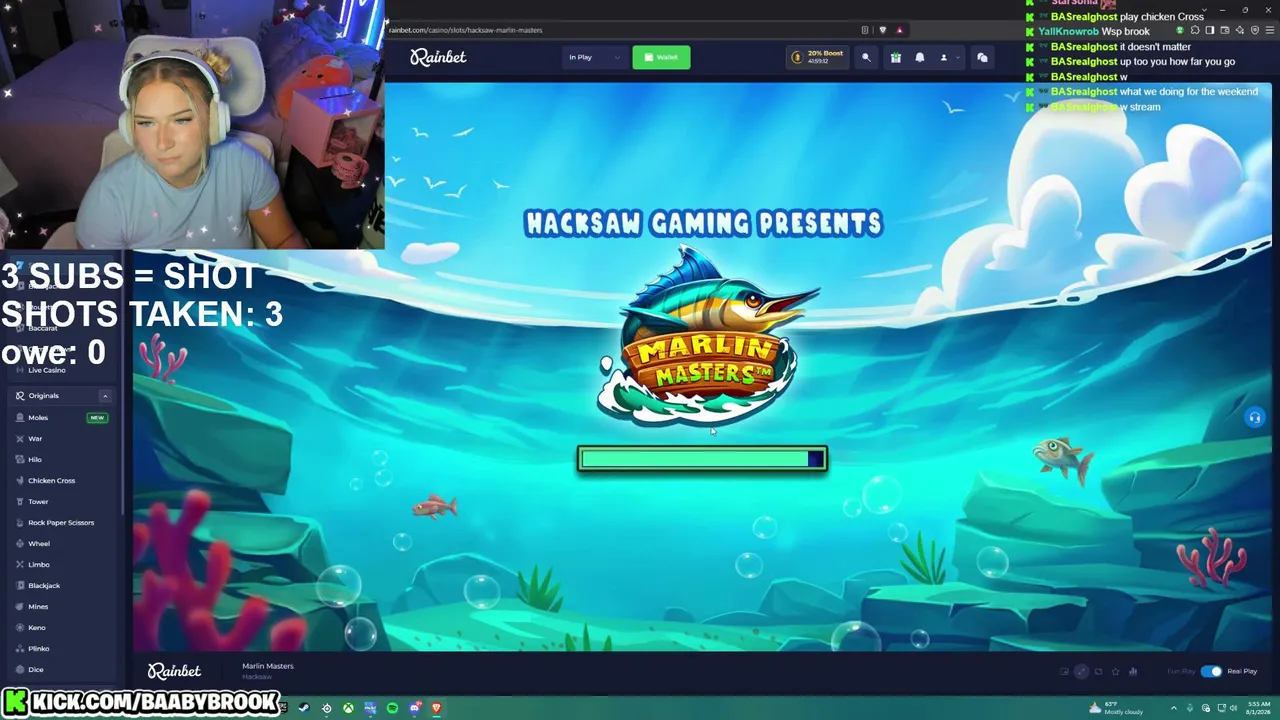Click the Marlin Masters title in footer
The width and height of the screenshot is (1280, 720).
[x=267, y=666]
